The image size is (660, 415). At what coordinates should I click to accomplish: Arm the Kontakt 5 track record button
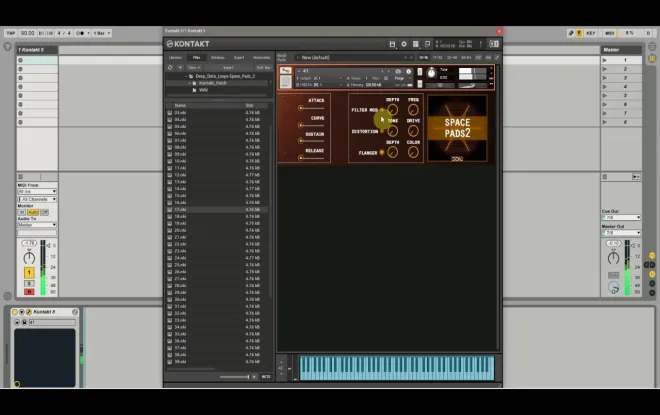(x=29, y=292)
